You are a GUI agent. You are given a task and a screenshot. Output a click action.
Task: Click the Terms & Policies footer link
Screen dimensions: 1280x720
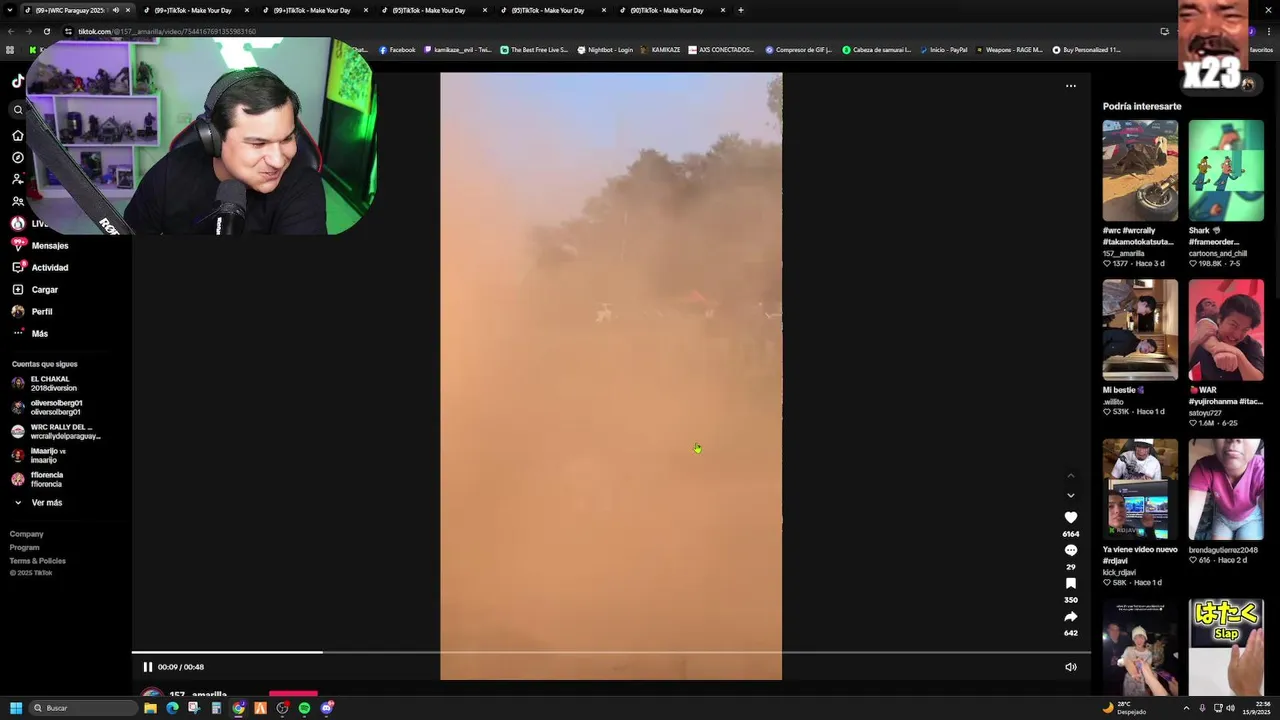click(x=38, y=561)
